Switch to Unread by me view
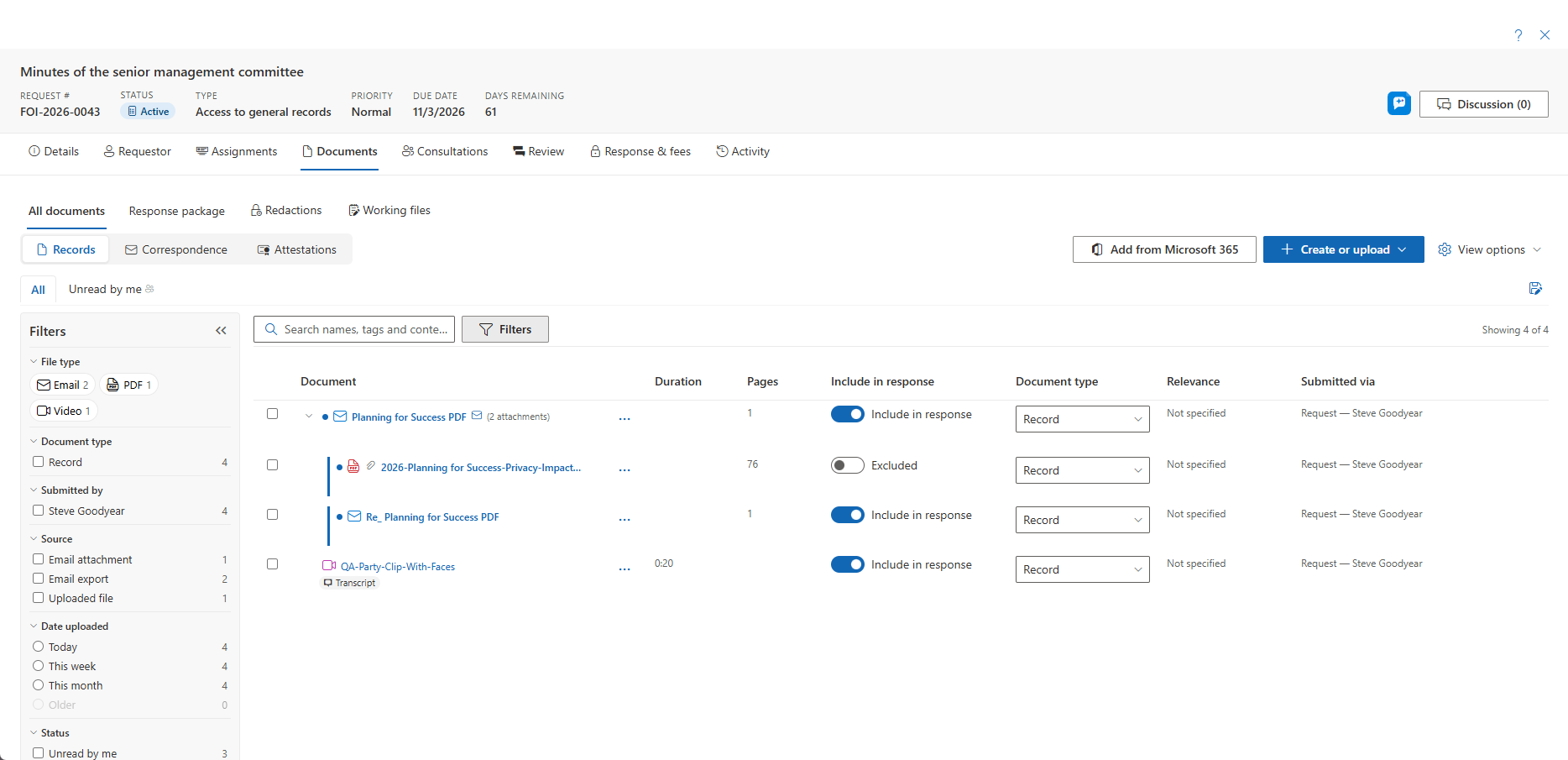Image resolution: width=1568 pixels, height=760 pixels. (111, 289)
